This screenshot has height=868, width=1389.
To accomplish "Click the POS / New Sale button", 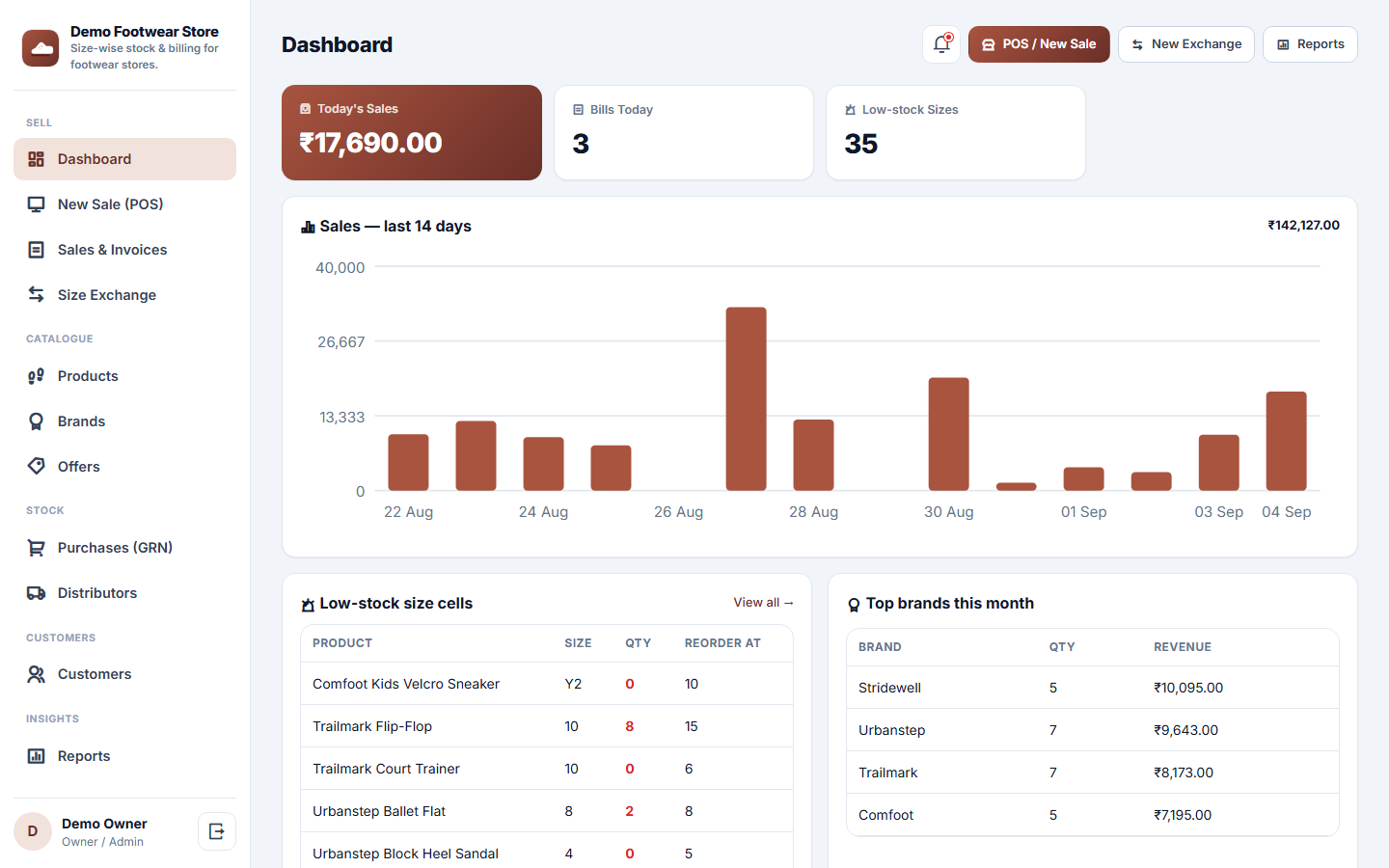I will click(1039, 44).
